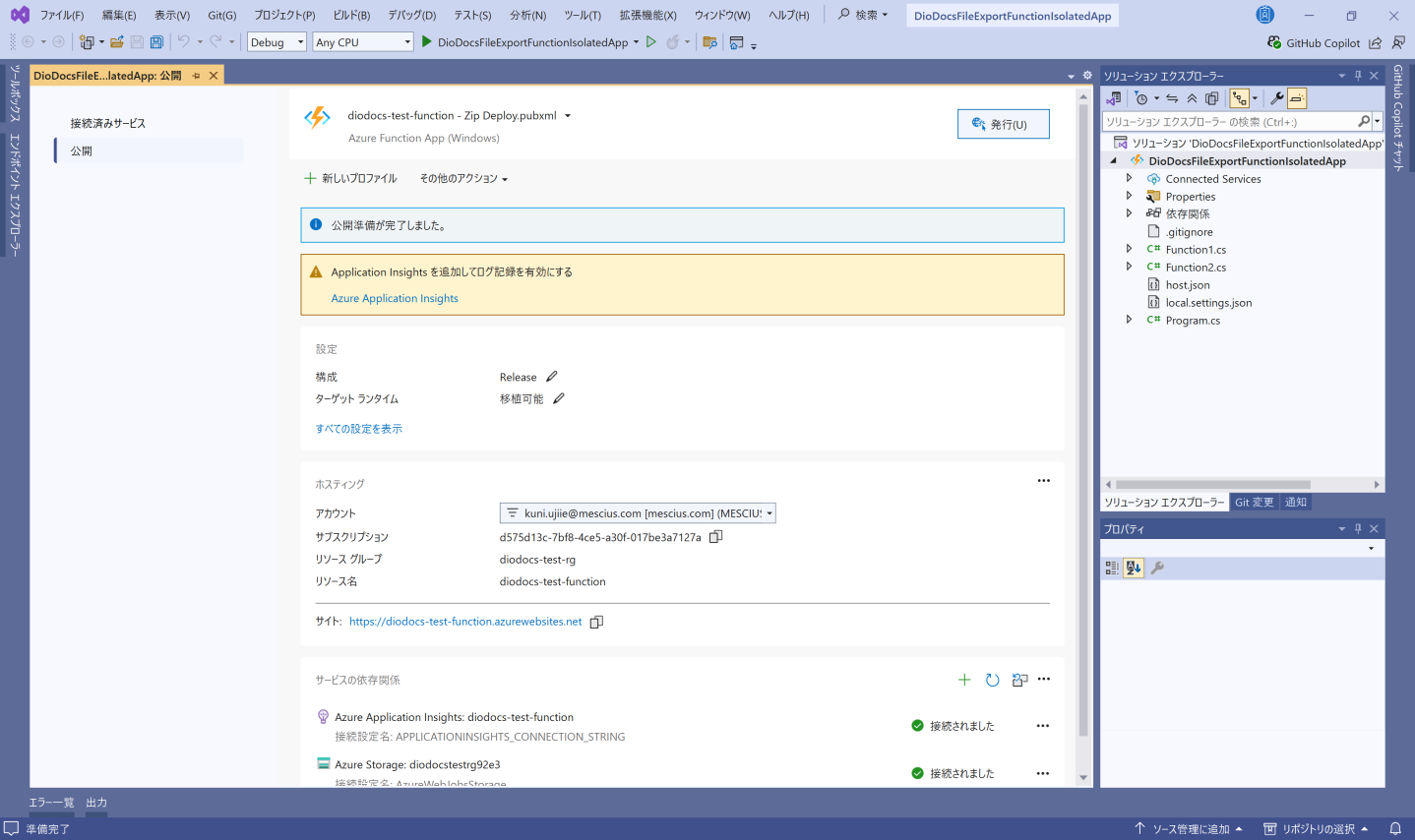The height and width of the screenshot is (840, 1415).
Task: Open the デバッグ(D) menu
Action: coord(411,16)
